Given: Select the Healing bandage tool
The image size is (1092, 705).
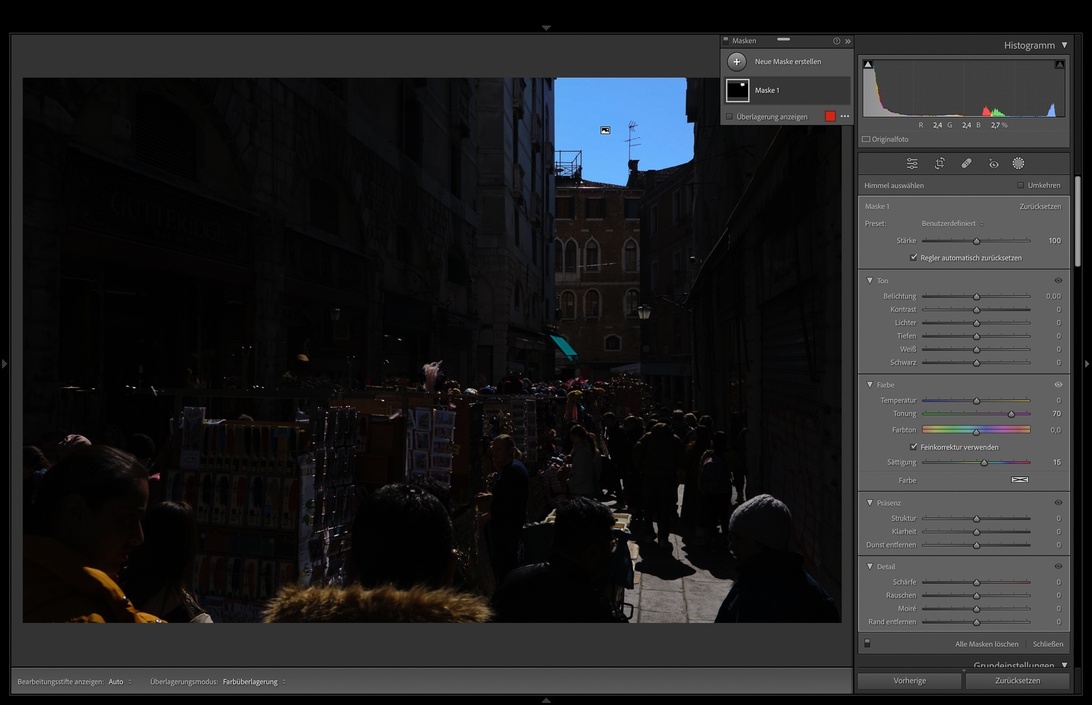Looking at the screenshot, I should [966, 163].
